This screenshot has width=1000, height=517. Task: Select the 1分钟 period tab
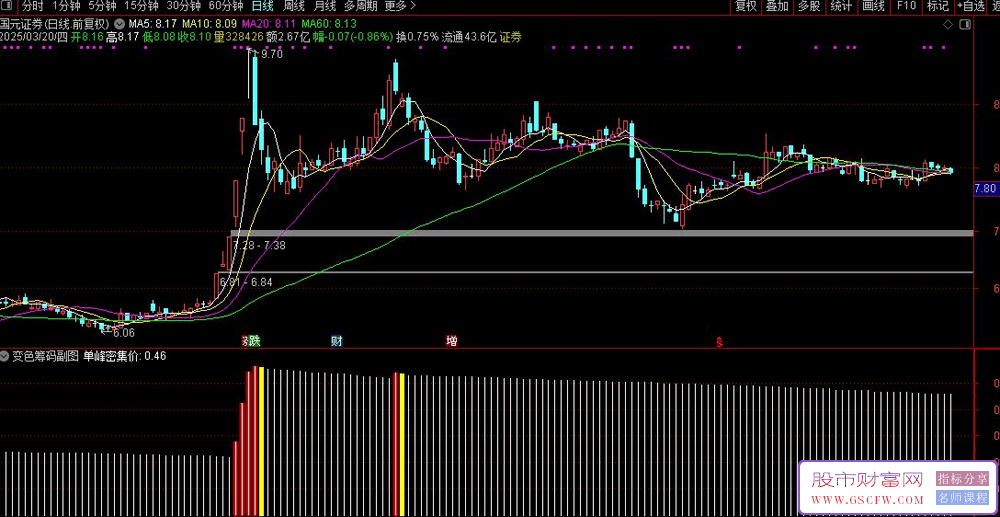tap(66, 6)
